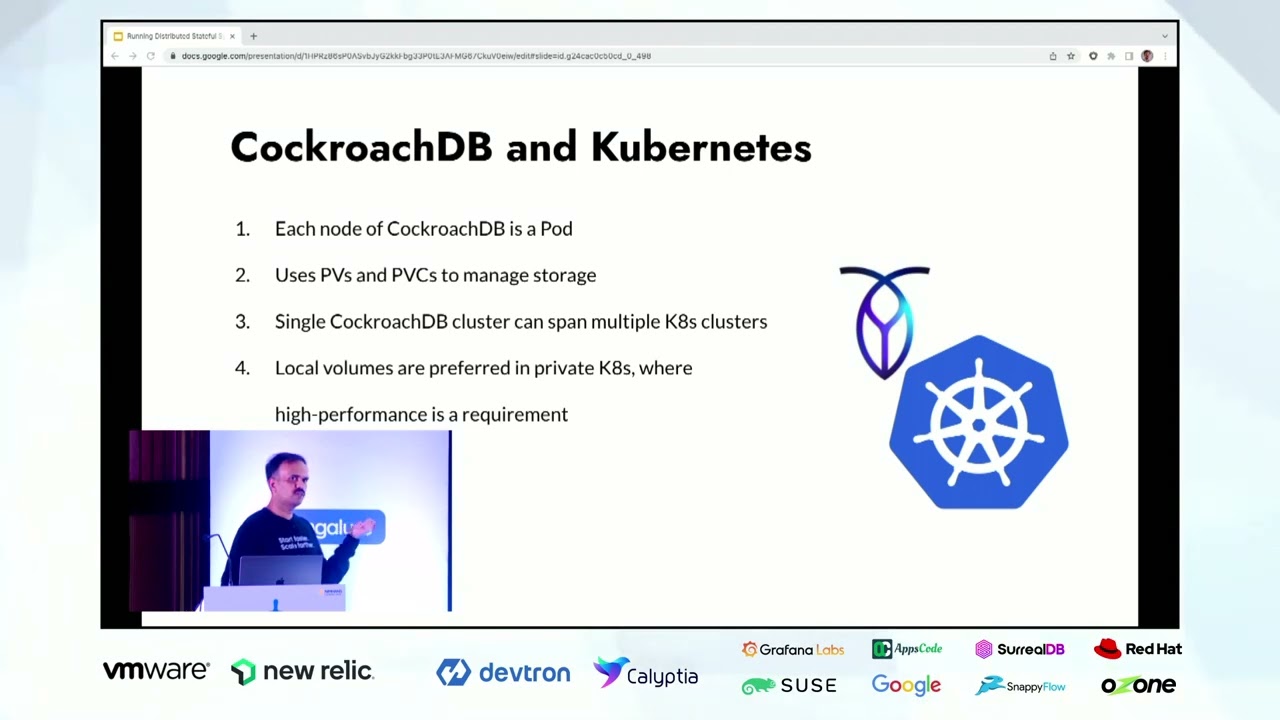This screenshot has width=1280, height=720.
Task: Open a new browser tab
Action: click(x=253, y=36)
